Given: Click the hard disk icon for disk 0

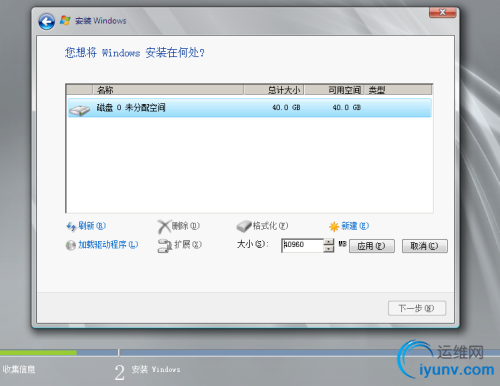Looking at the screenshot, I should click(79, 109).
